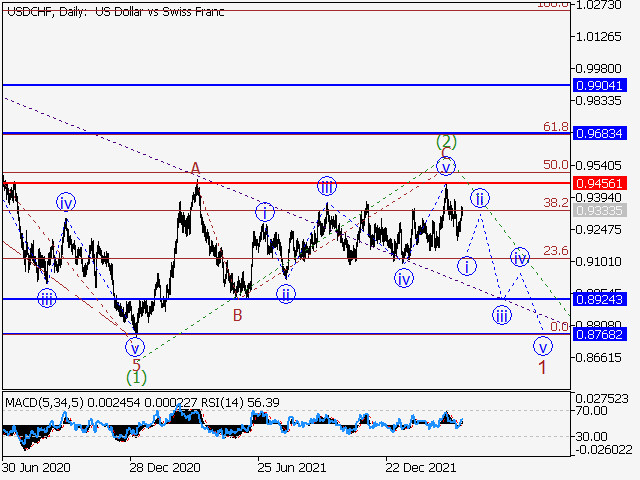Select the MACD(5,34,5) indicator label
This screenshot has height=480, width=640.
pos(44,403)
